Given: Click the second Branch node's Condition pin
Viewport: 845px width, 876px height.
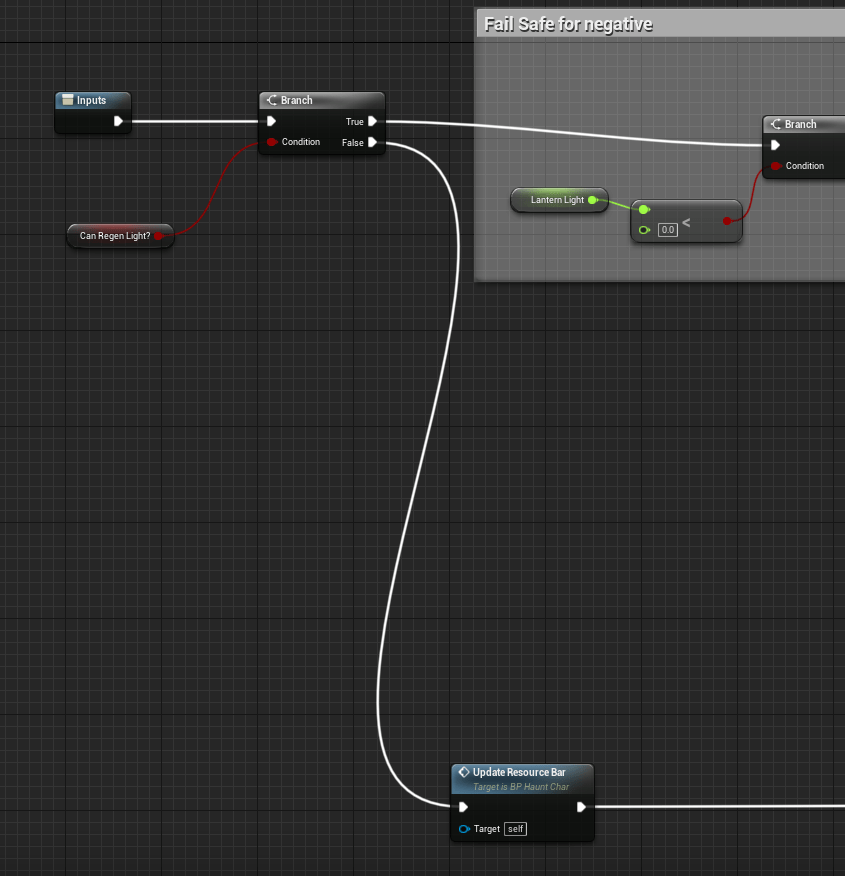Looking at the screenshot, I should tap(776, 166).
